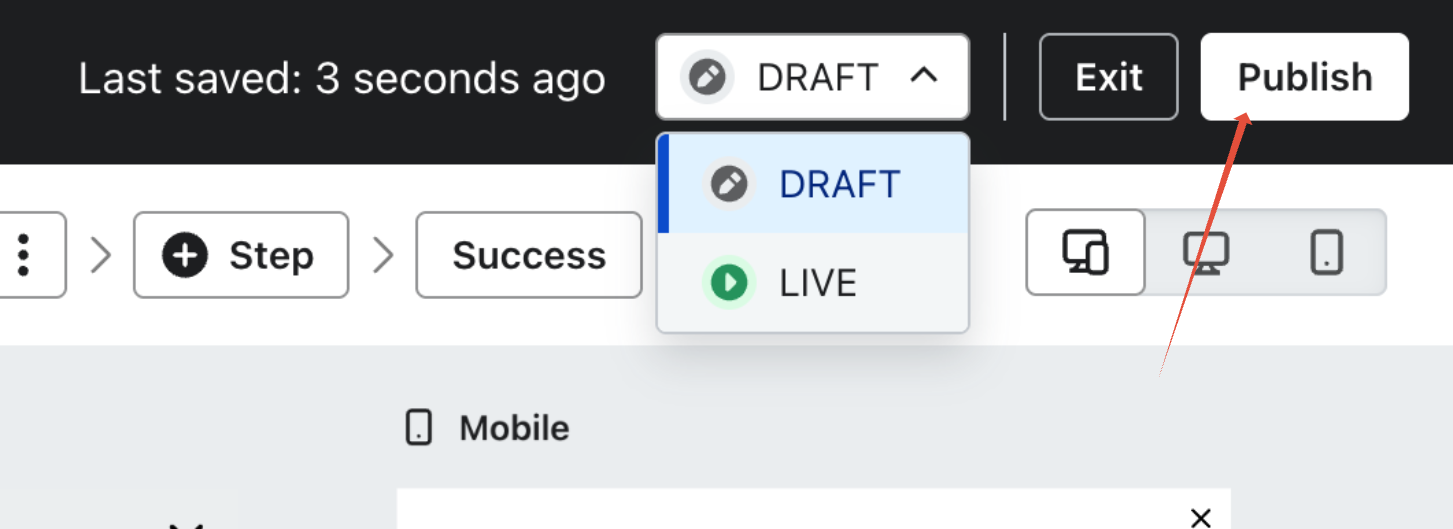The height and width of the screenshot is (529, 1453).
Task: Click the breadcrumb chevron between Step and Success
Action: [x=383, y=256]
